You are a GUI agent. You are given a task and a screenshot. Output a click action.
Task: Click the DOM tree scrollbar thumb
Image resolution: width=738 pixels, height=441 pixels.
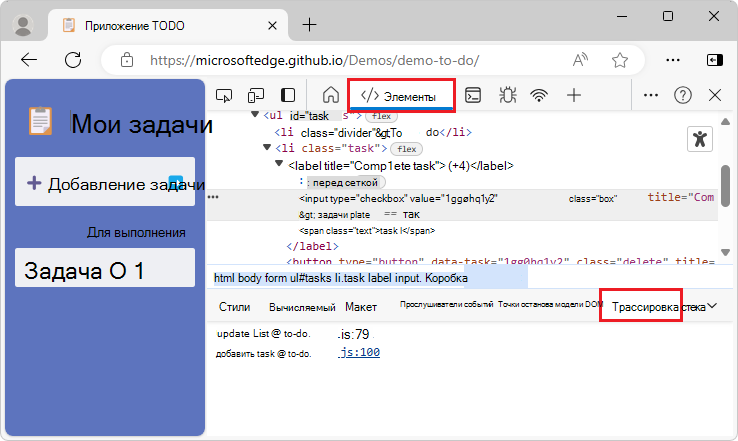tap(725, 185)
